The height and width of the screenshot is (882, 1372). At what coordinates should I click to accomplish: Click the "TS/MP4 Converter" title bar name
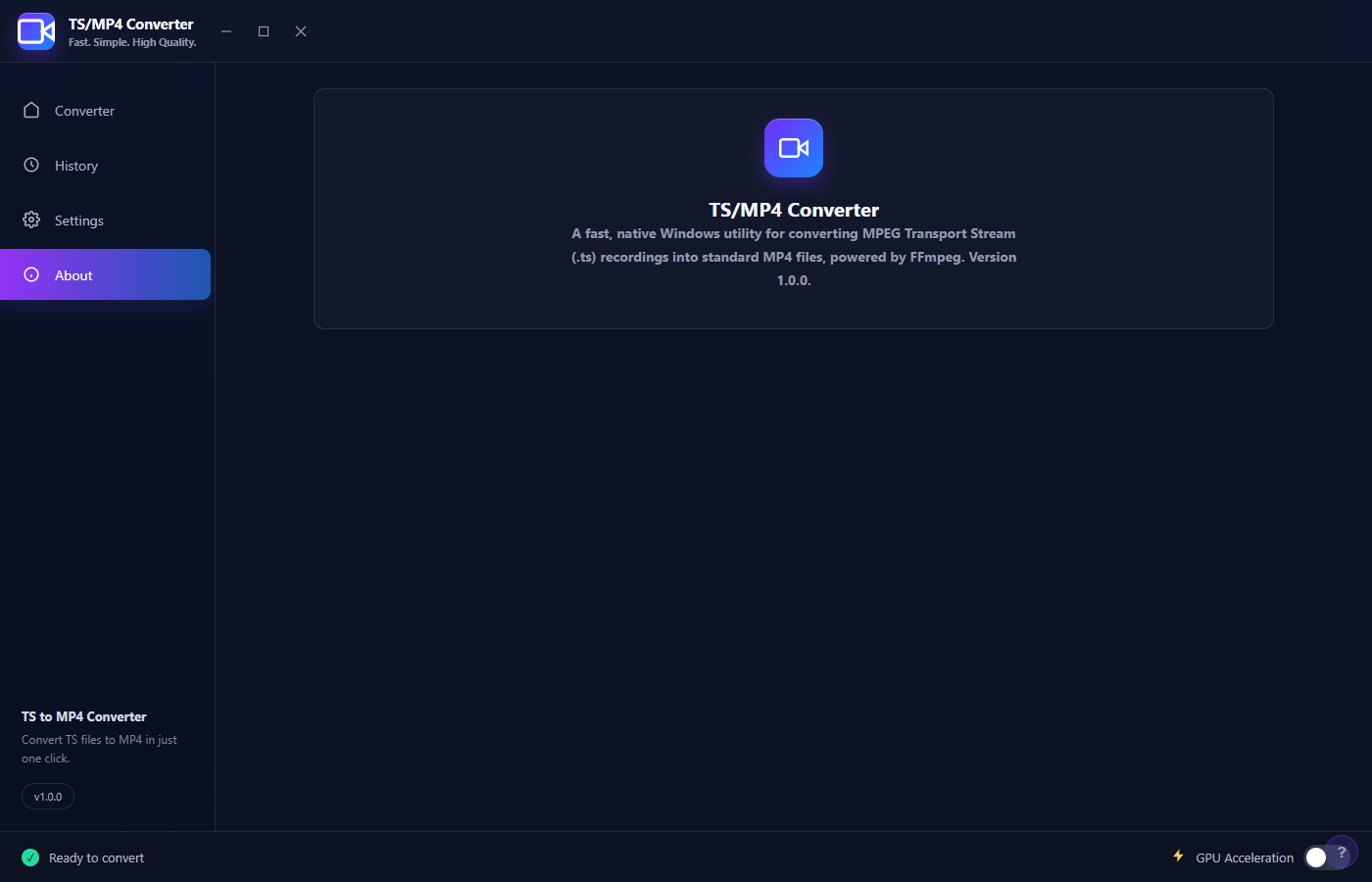(x=131, y=24)
